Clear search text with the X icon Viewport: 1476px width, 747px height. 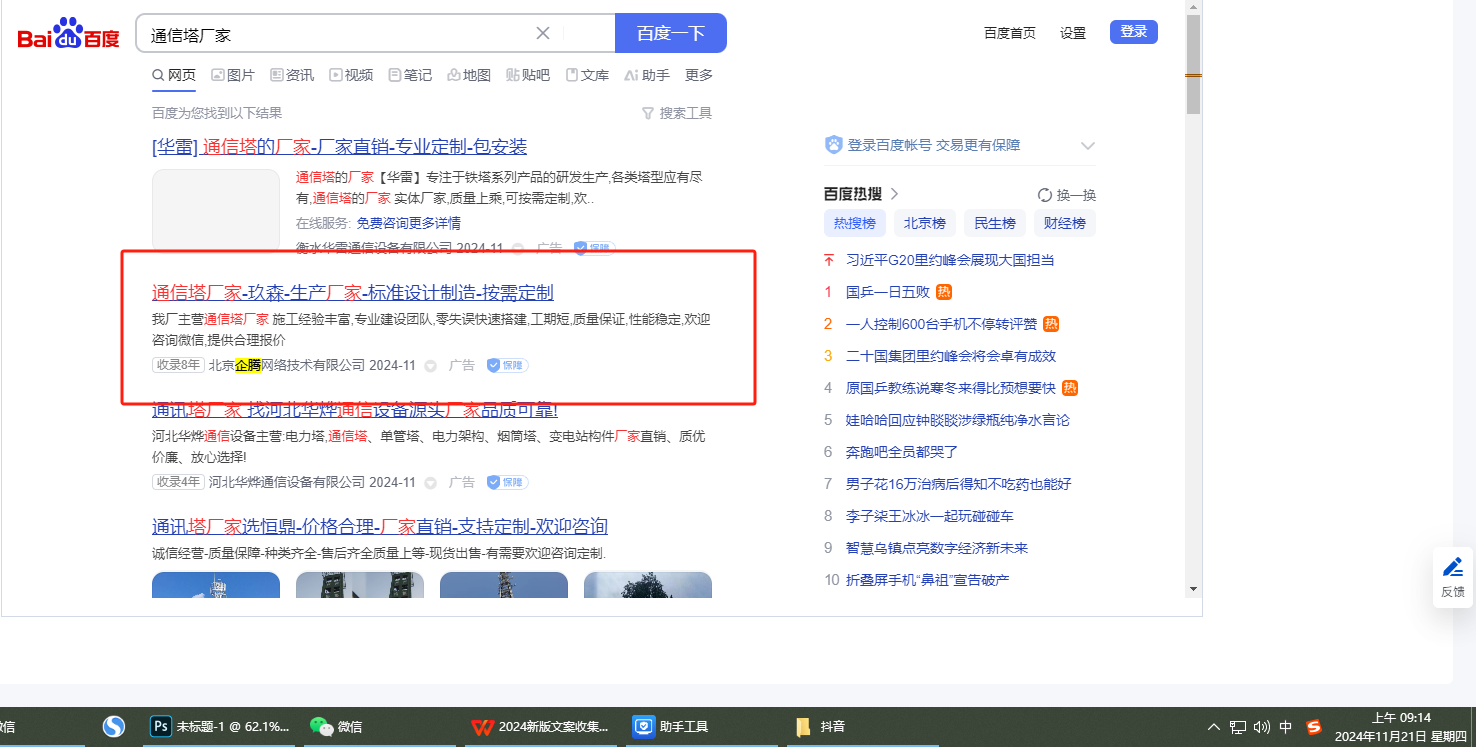[543, 33]
